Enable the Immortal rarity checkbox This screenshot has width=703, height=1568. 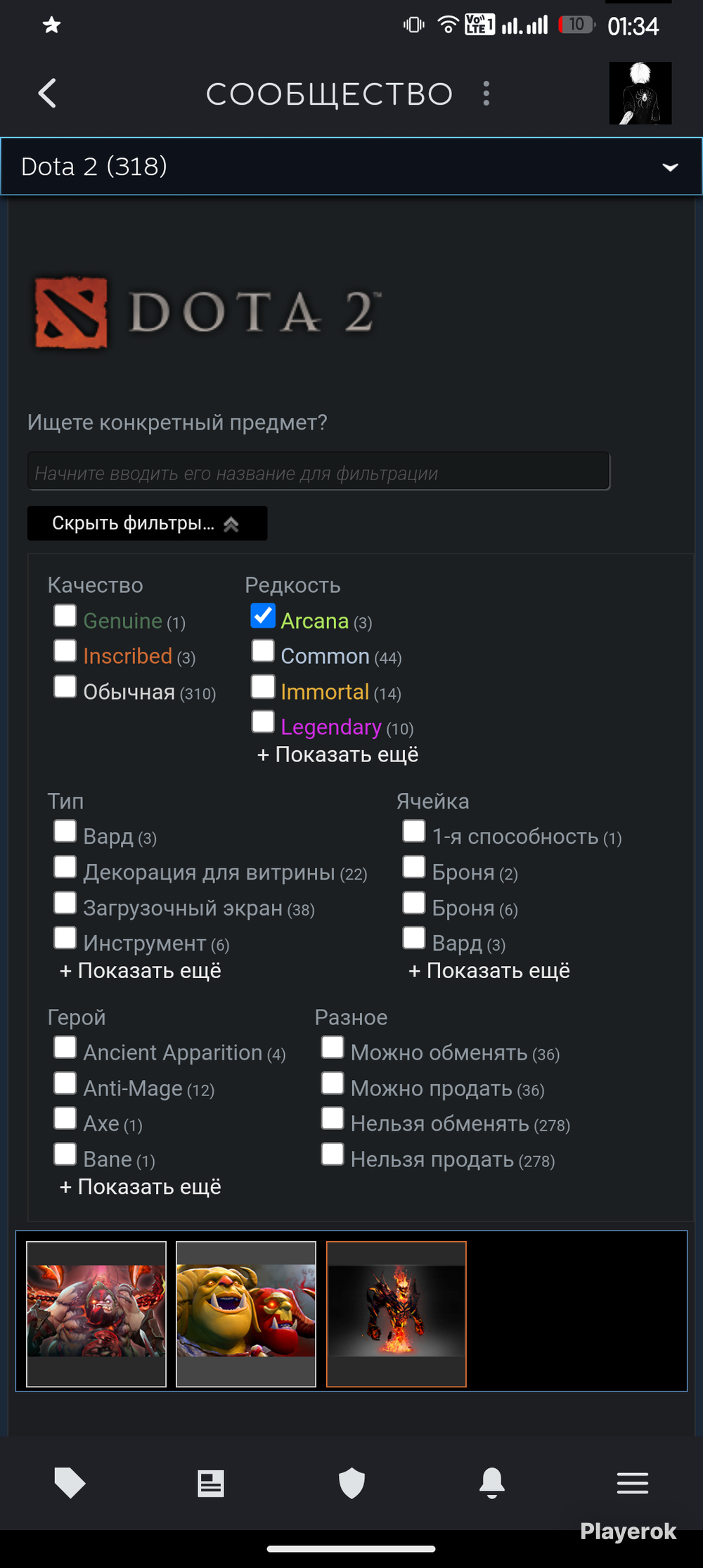pos(263,686)
